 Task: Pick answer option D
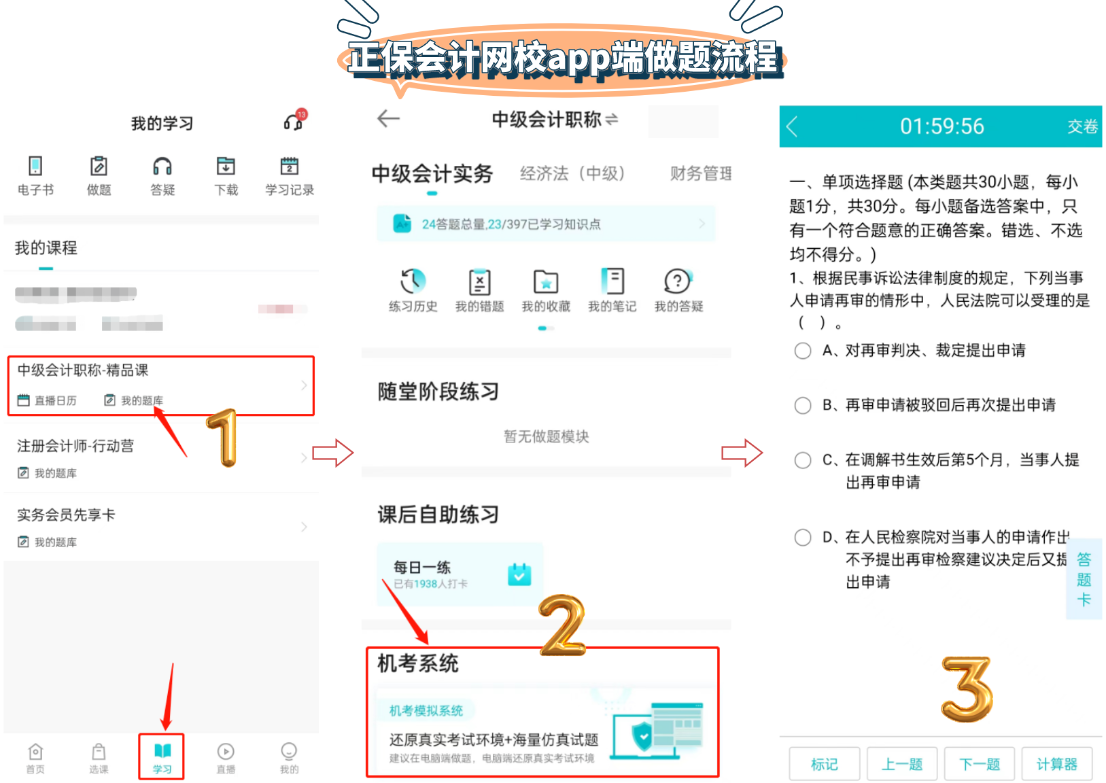tap(802, 537)
